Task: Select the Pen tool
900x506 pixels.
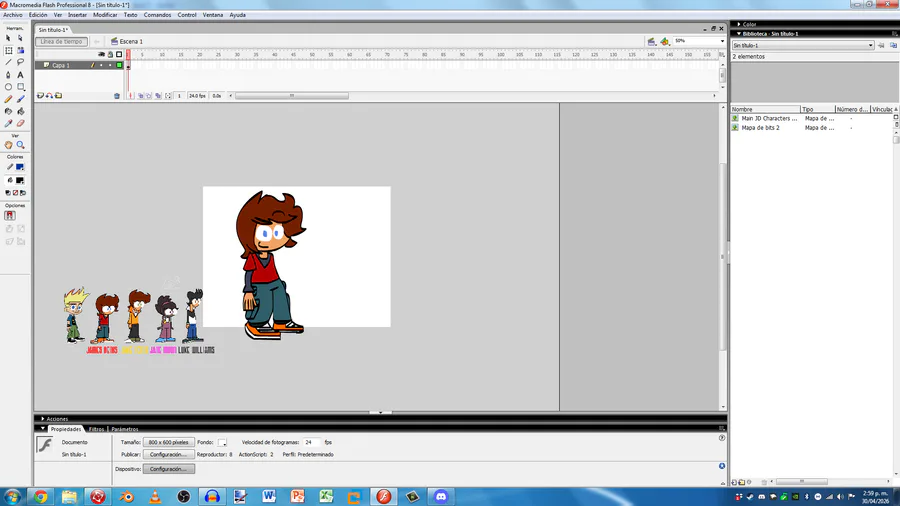Action: [x=8, y=75]
